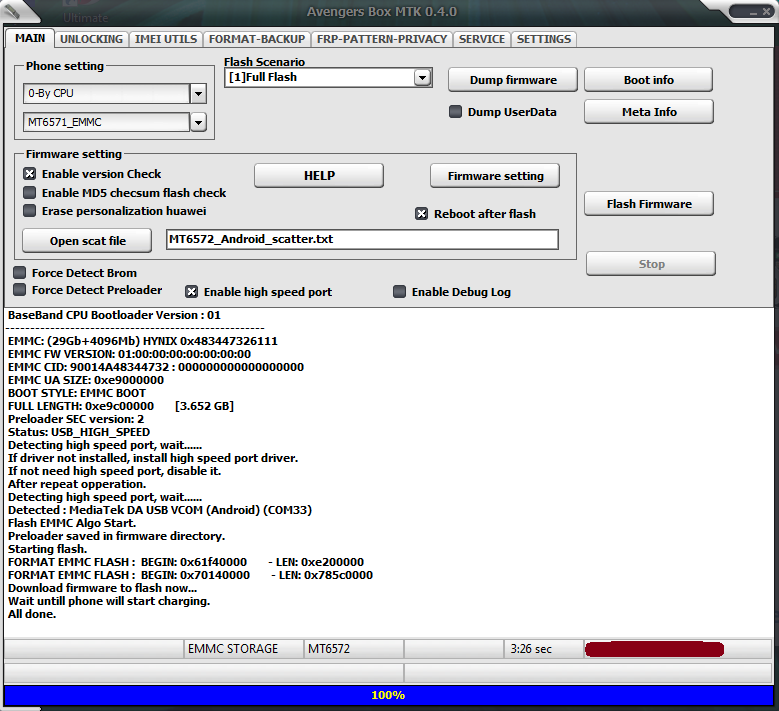Click Open scat file button

point(87,241)
